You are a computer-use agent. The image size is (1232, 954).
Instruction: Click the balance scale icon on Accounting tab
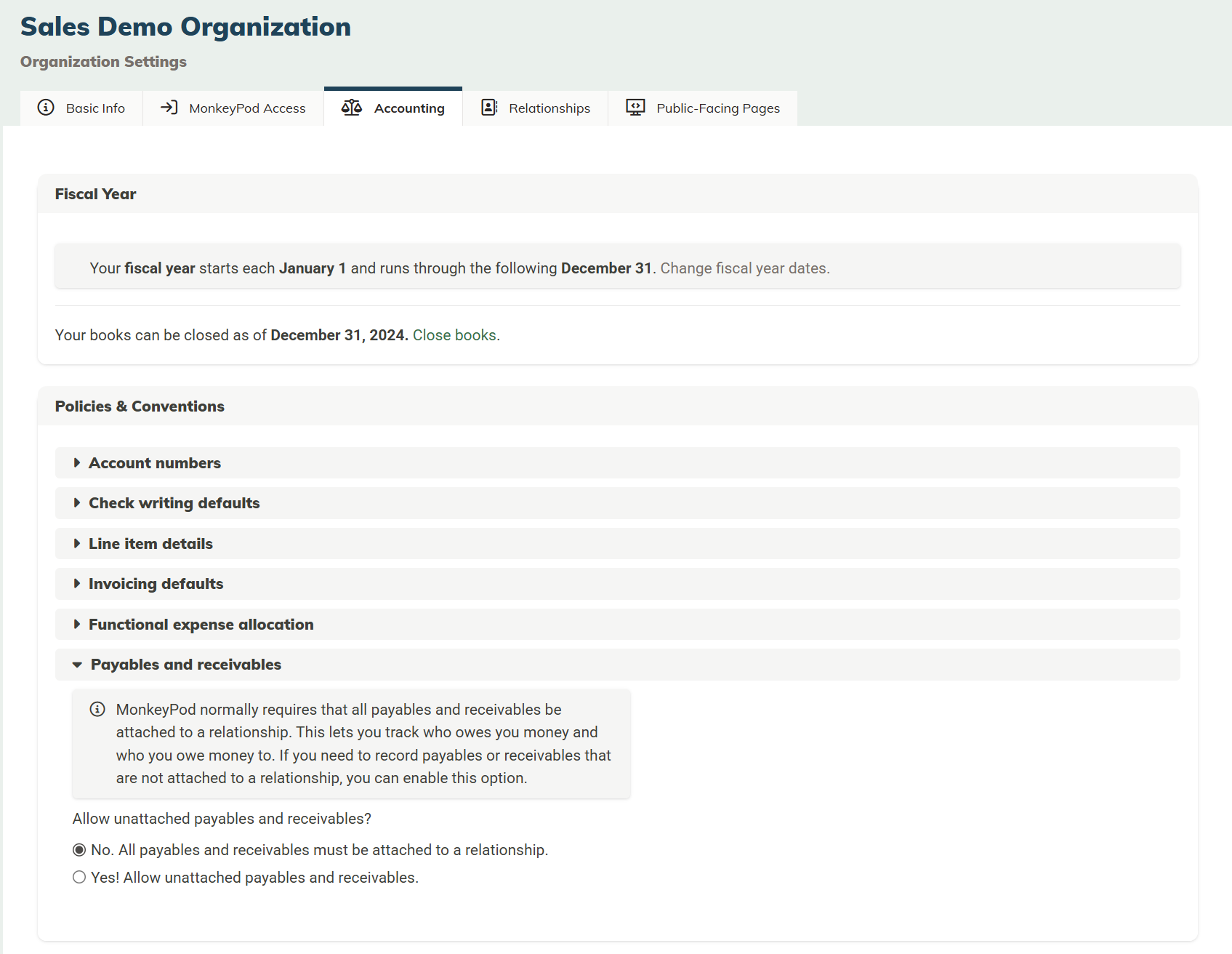352,108
